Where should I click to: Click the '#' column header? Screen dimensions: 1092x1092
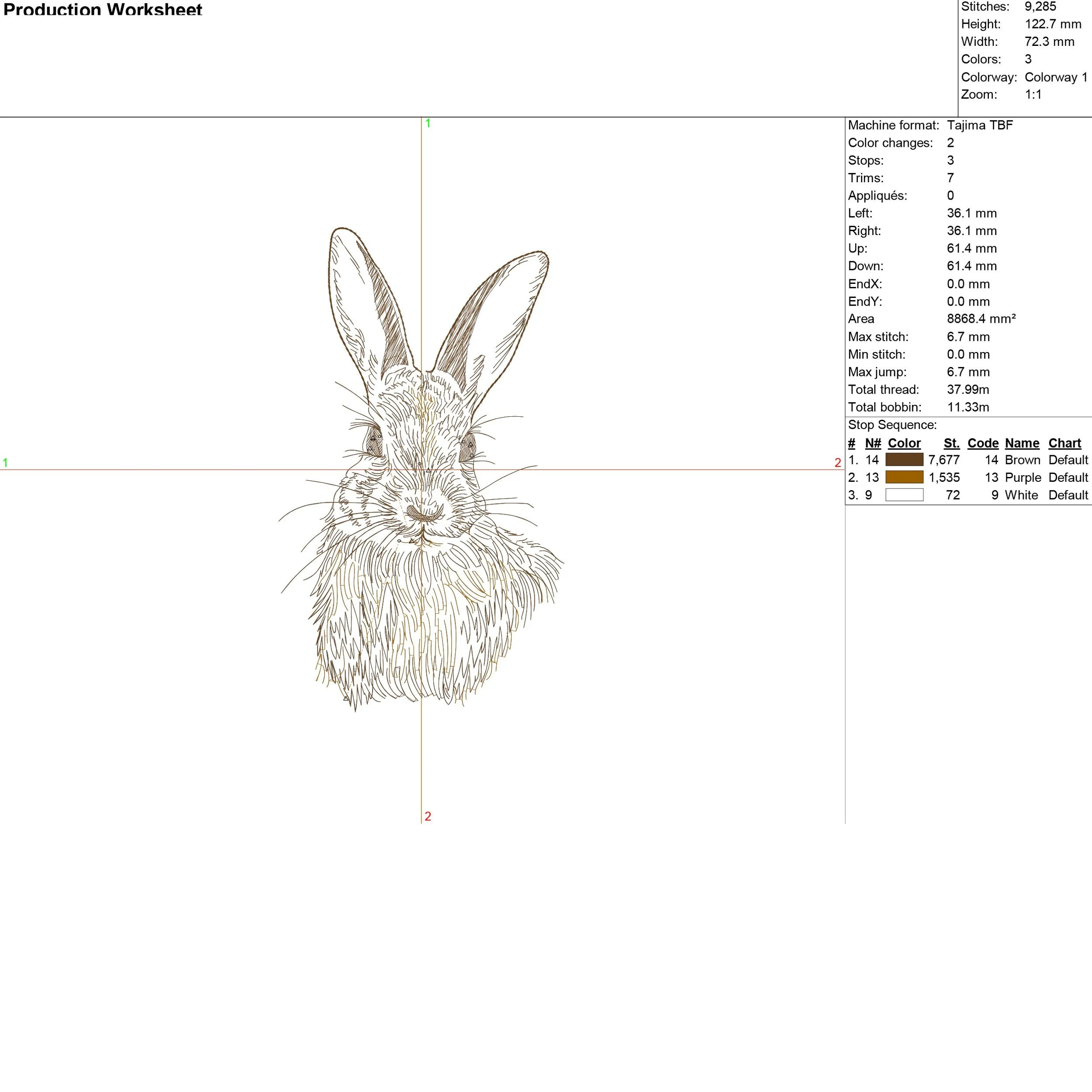click(851, 443)
